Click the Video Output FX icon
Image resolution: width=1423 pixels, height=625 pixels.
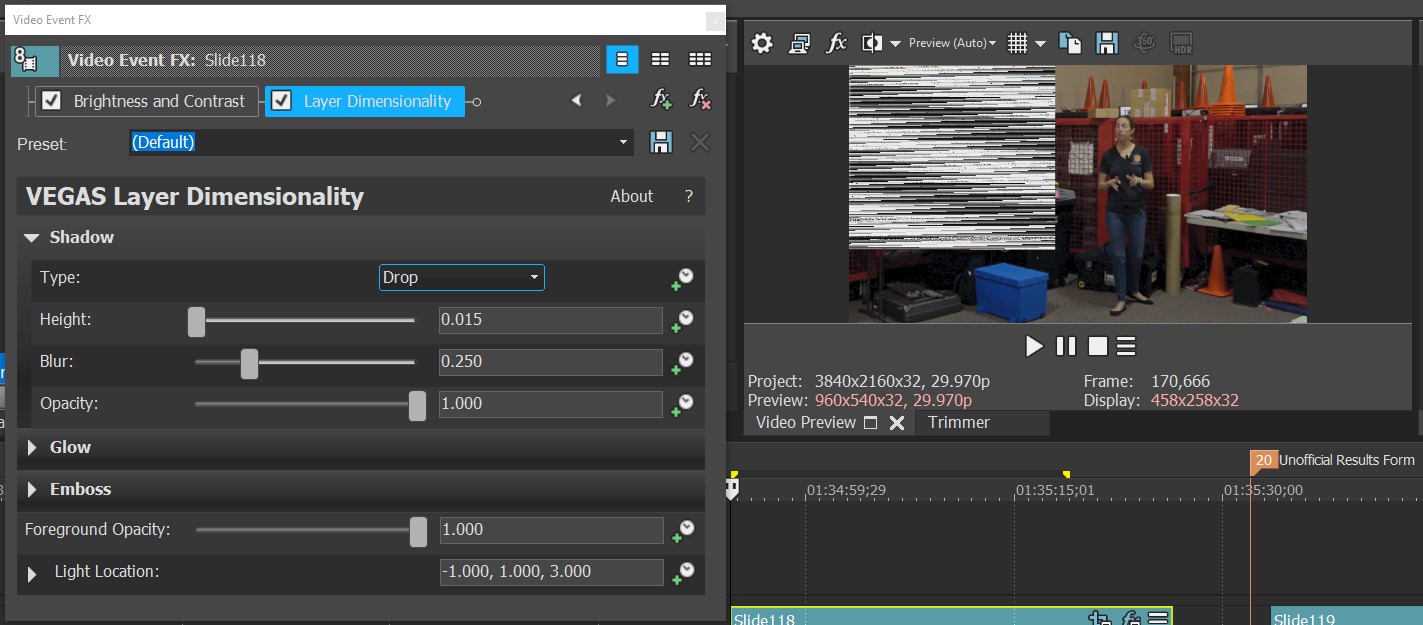click(x=836, y=43)
